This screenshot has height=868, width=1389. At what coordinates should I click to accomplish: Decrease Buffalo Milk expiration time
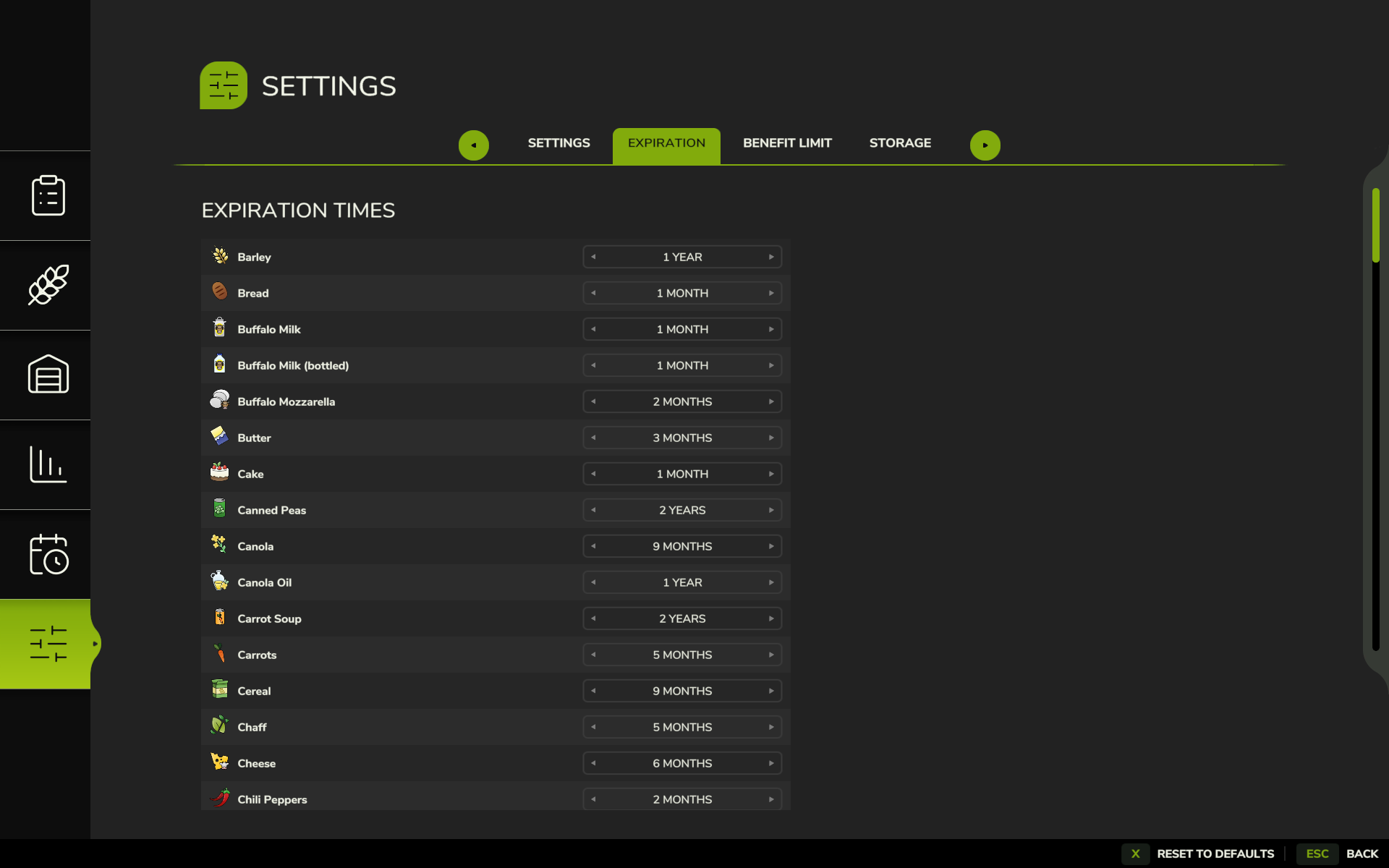pyautogui.click(x=593, y=329)
